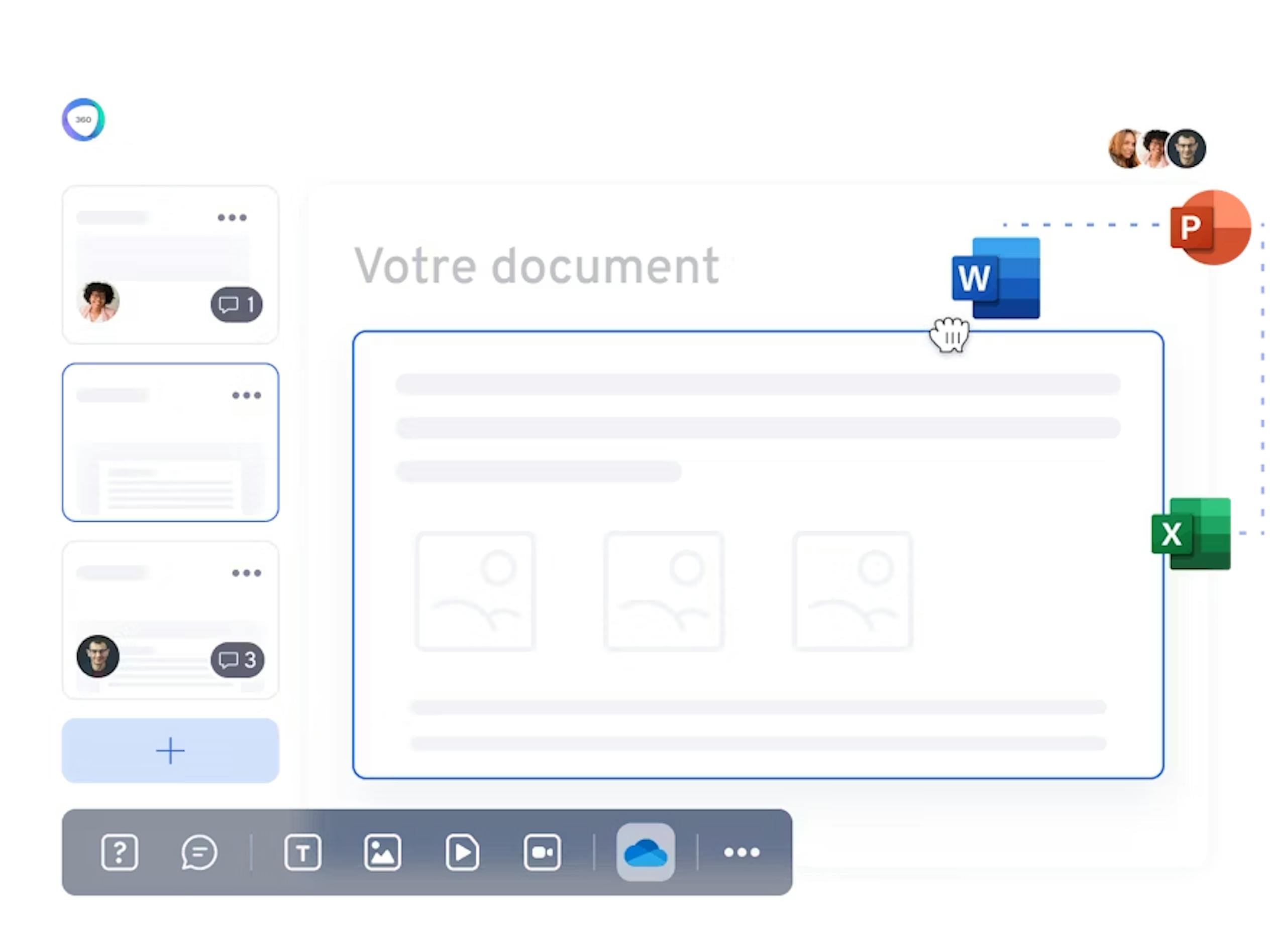The width and height of the screenshot is (1270, 952).
Task: Select the video play block tool
Action: pyautogui.click(x=462, y=853)
